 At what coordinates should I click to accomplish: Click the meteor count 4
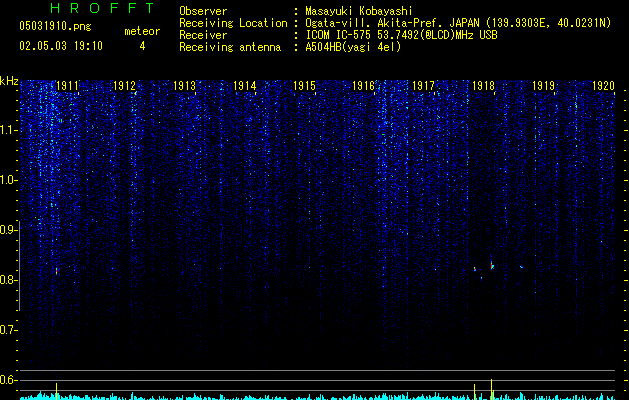pyautogui.click(x=142, y=46)
